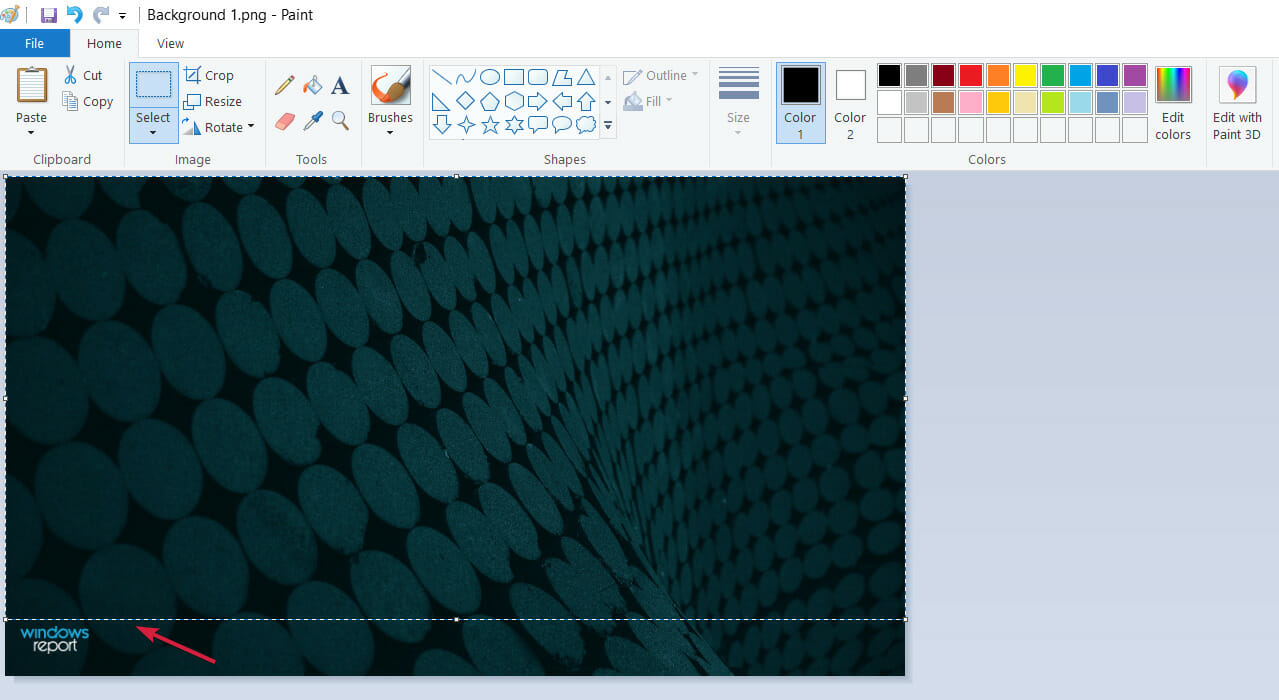The image size is (1279, 700).
Task: Choose the Triangle shape
Action: (586, 77)
